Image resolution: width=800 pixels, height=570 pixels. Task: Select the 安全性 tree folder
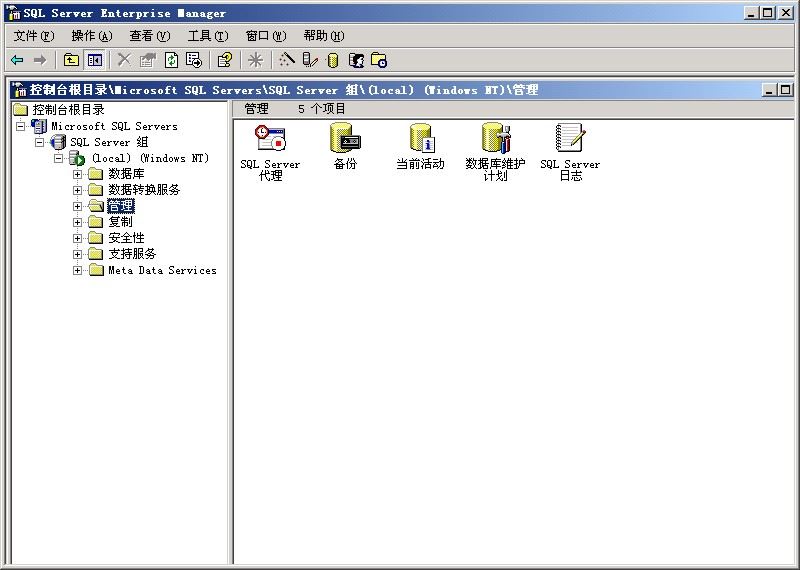[126, 238]
